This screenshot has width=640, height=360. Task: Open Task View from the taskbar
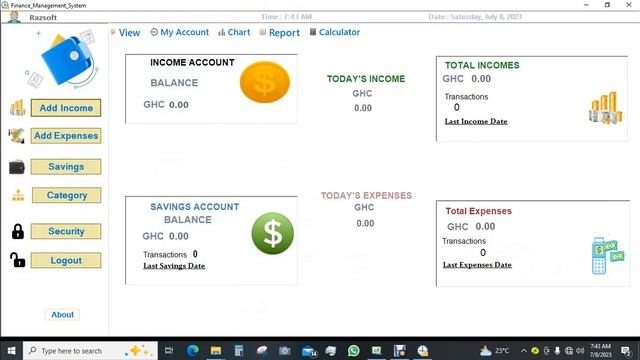tap(169, 351)
